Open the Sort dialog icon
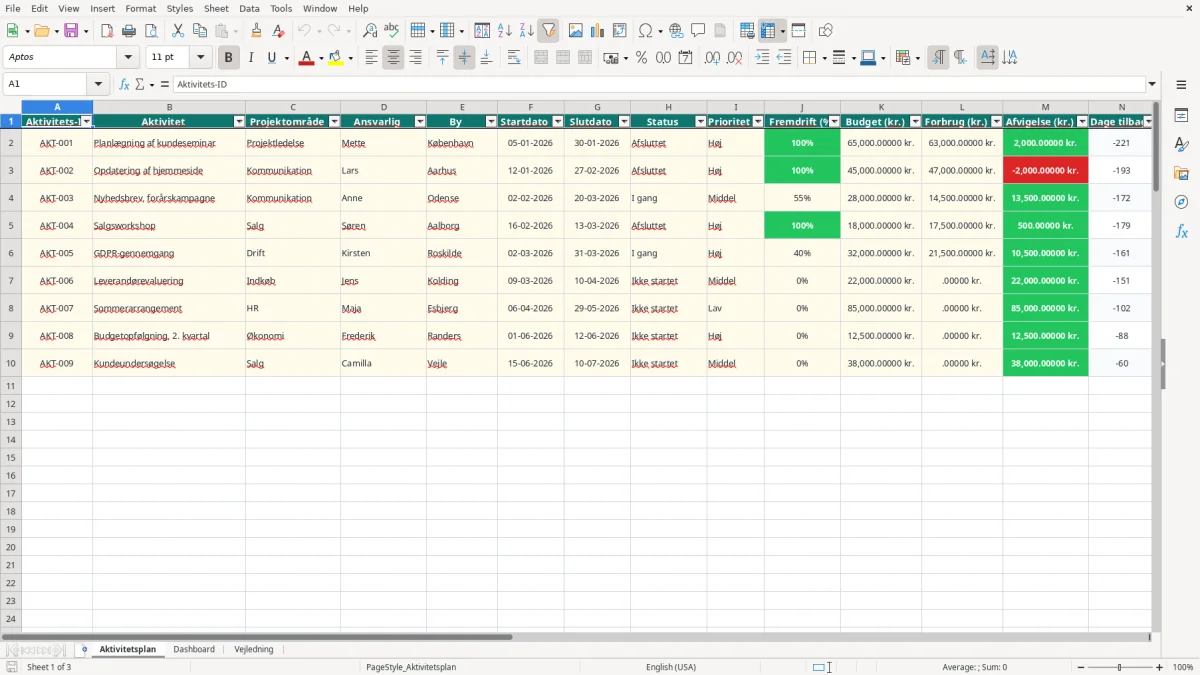The height and width of the screenshot is (675, 1200). click(x=482, y=31)
